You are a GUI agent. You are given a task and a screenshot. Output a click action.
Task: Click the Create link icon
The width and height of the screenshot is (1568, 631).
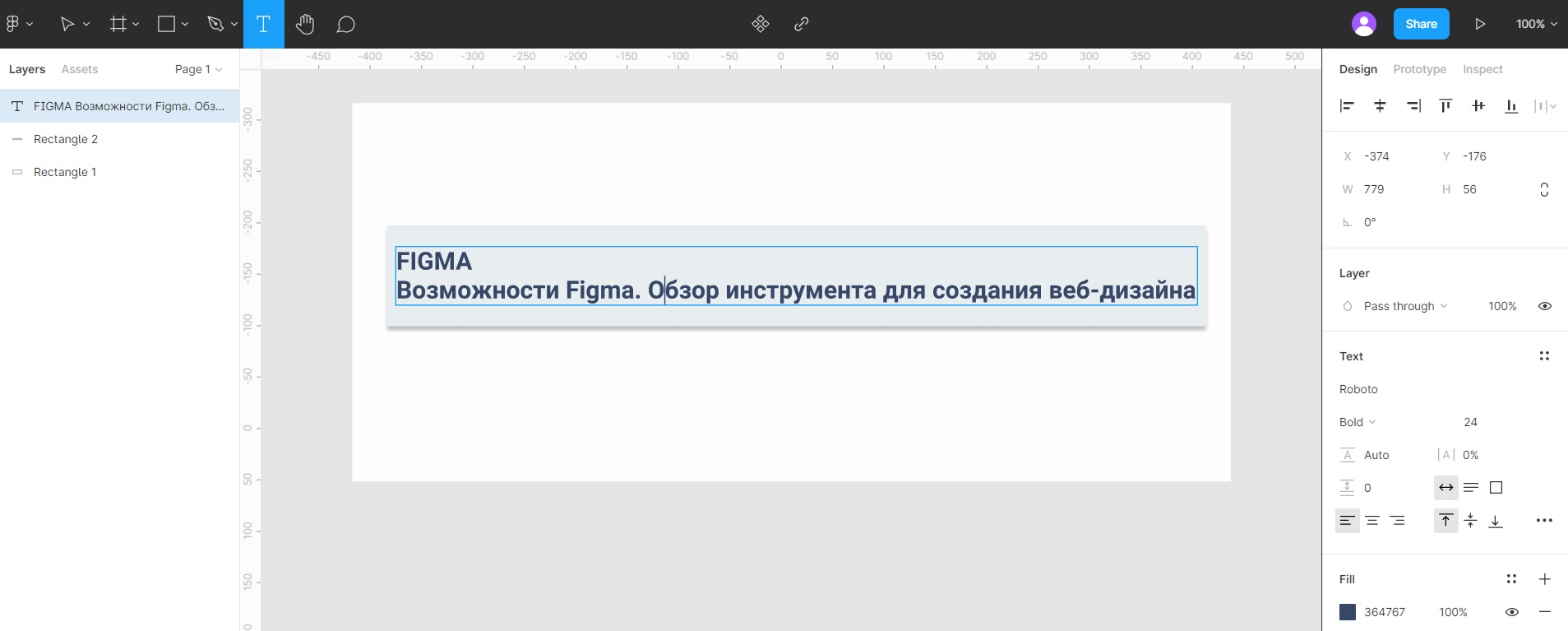click(802, 24)
